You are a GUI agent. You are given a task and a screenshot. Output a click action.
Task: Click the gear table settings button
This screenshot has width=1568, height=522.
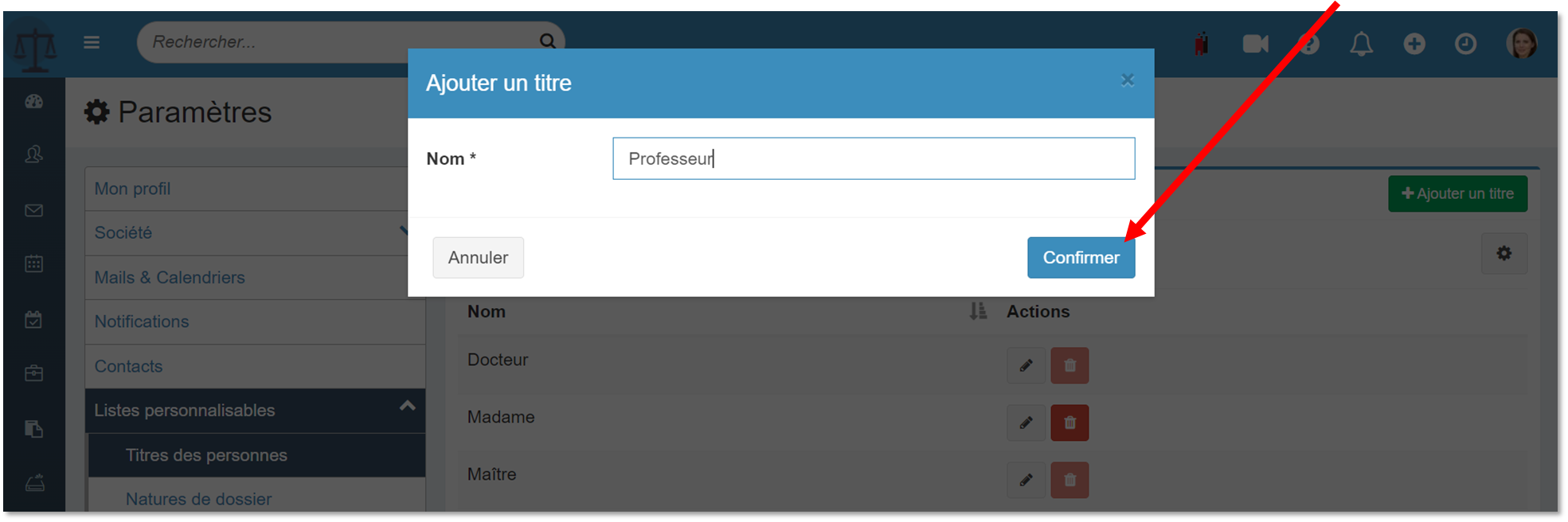pos(1503,253)
